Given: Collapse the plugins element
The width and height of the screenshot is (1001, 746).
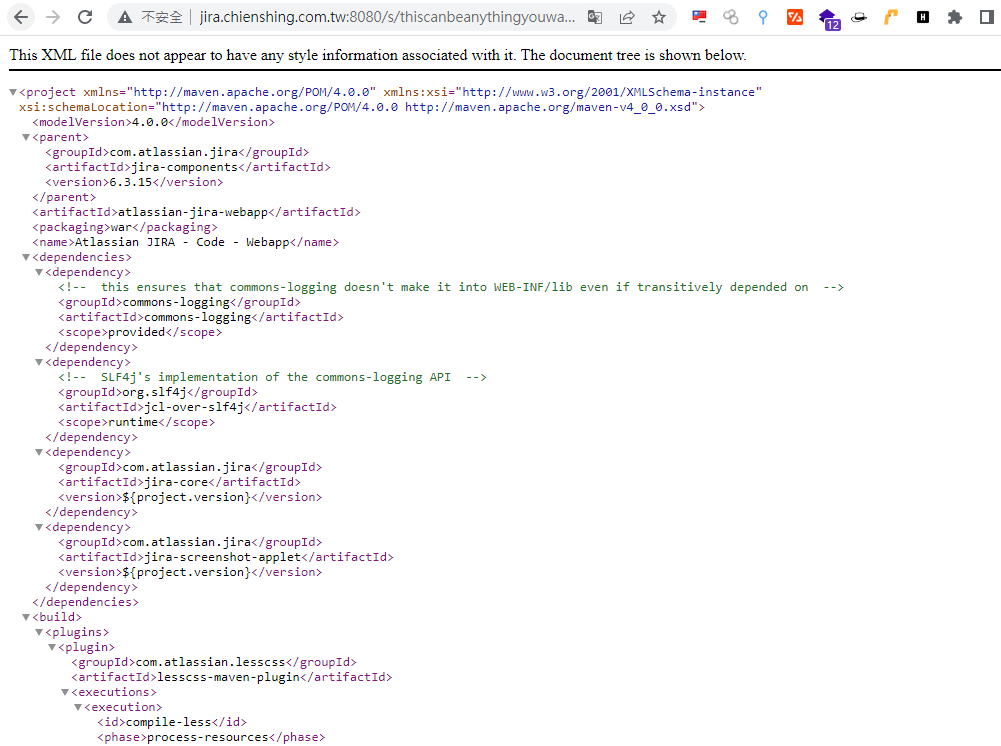Looking at the screenshot, I should (39, 632).
